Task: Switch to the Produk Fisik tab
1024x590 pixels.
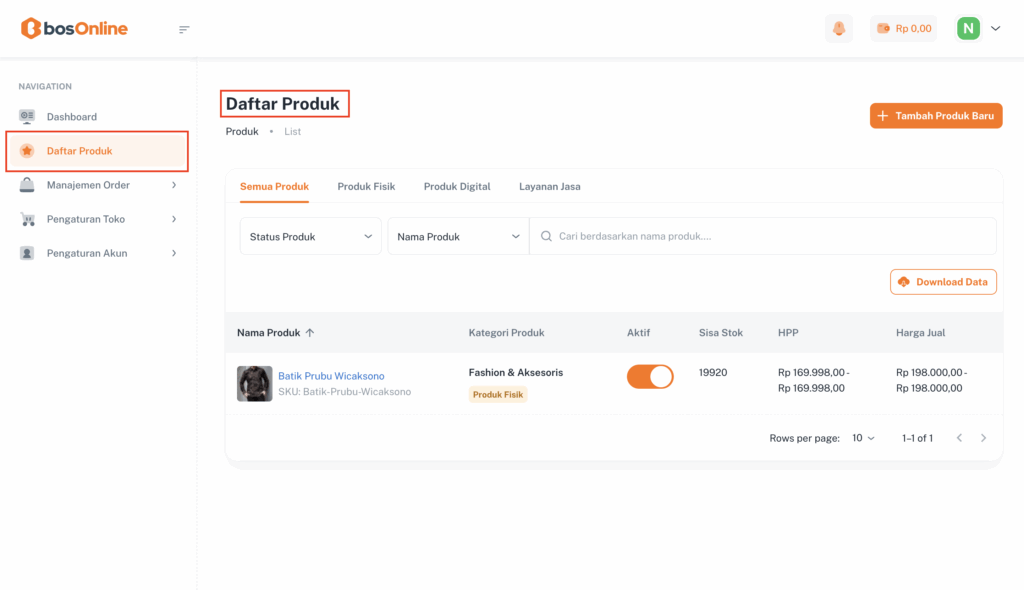Action: point(366,187)
